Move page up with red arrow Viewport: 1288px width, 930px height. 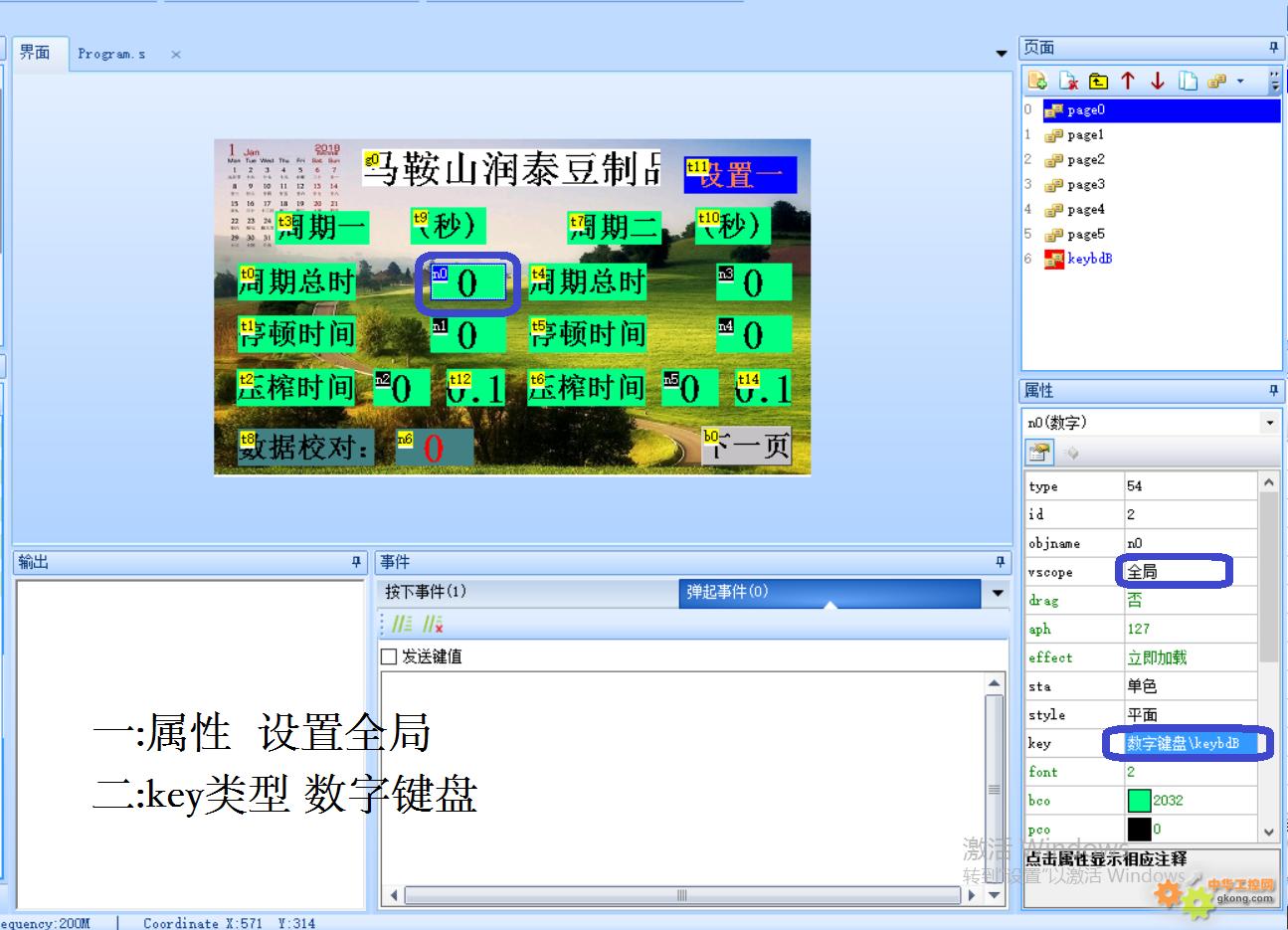click(1128, 82)
